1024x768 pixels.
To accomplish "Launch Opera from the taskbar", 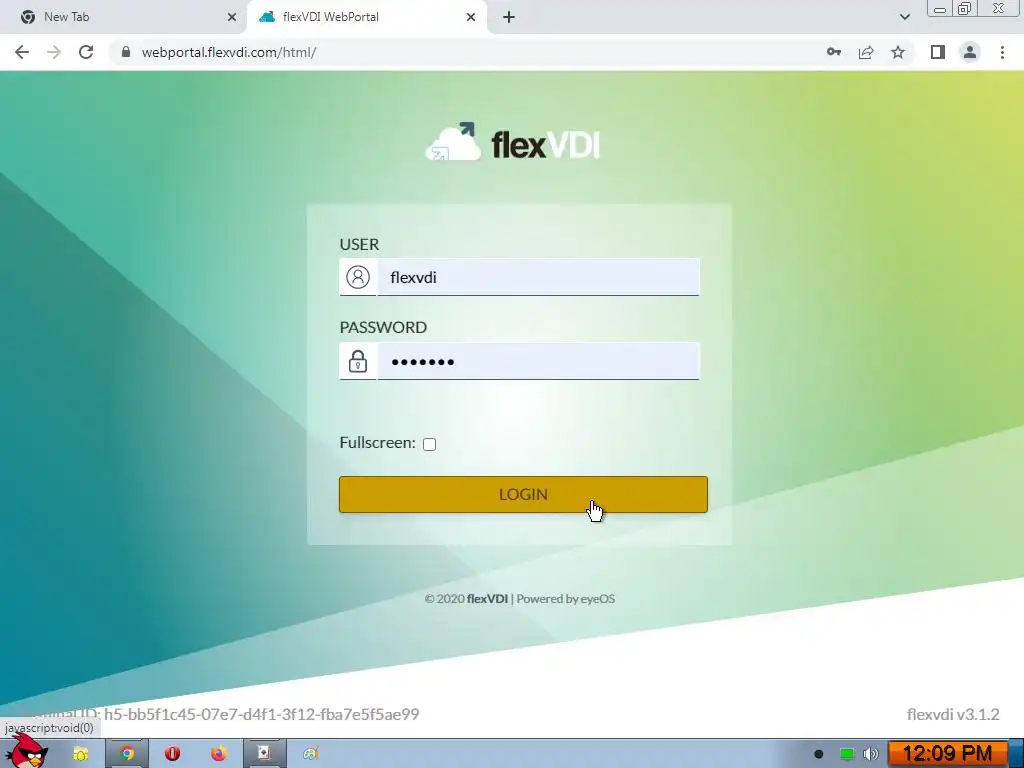I will click(x=172, y=754).
